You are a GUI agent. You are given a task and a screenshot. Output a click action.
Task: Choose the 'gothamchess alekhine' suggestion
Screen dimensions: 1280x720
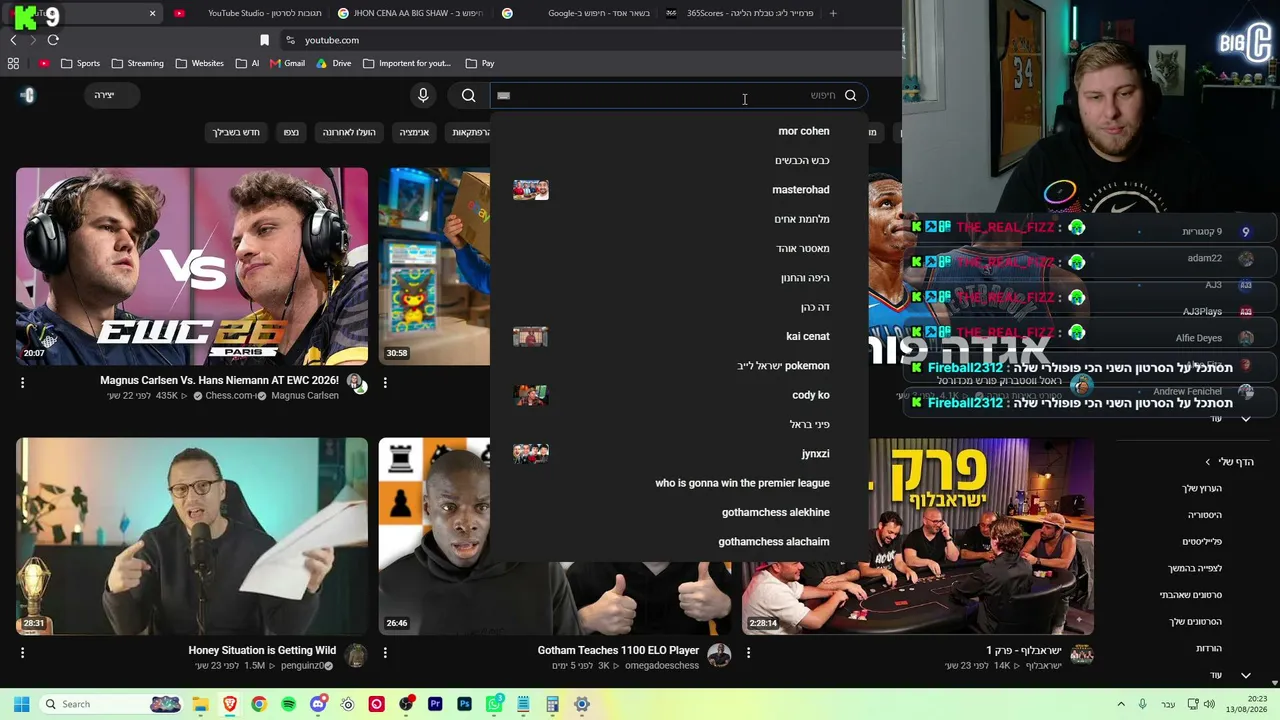(679, 513)
